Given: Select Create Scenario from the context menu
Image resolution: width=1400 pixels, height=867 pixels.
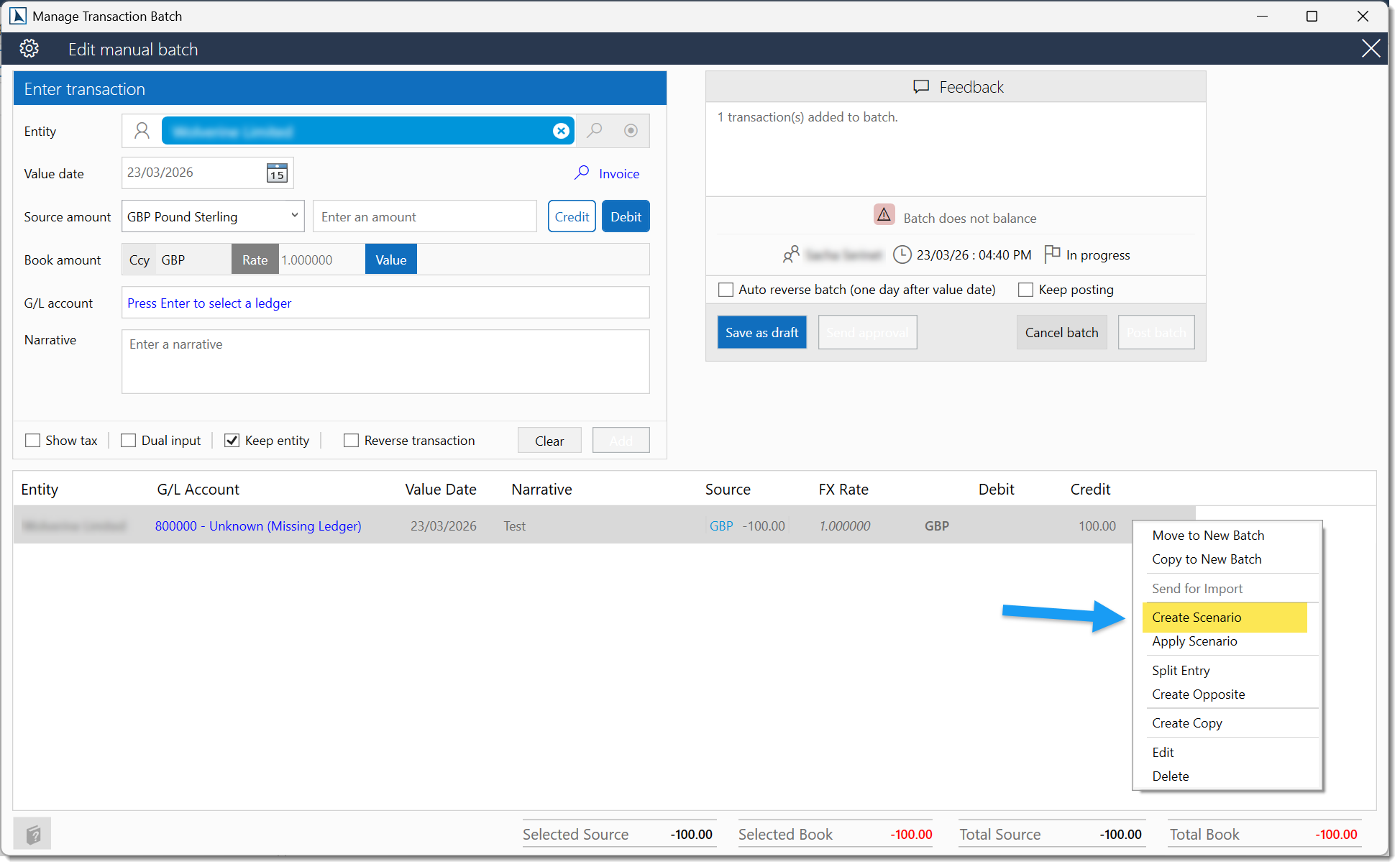Looking at the screenshot, I should click(1197, 618).
